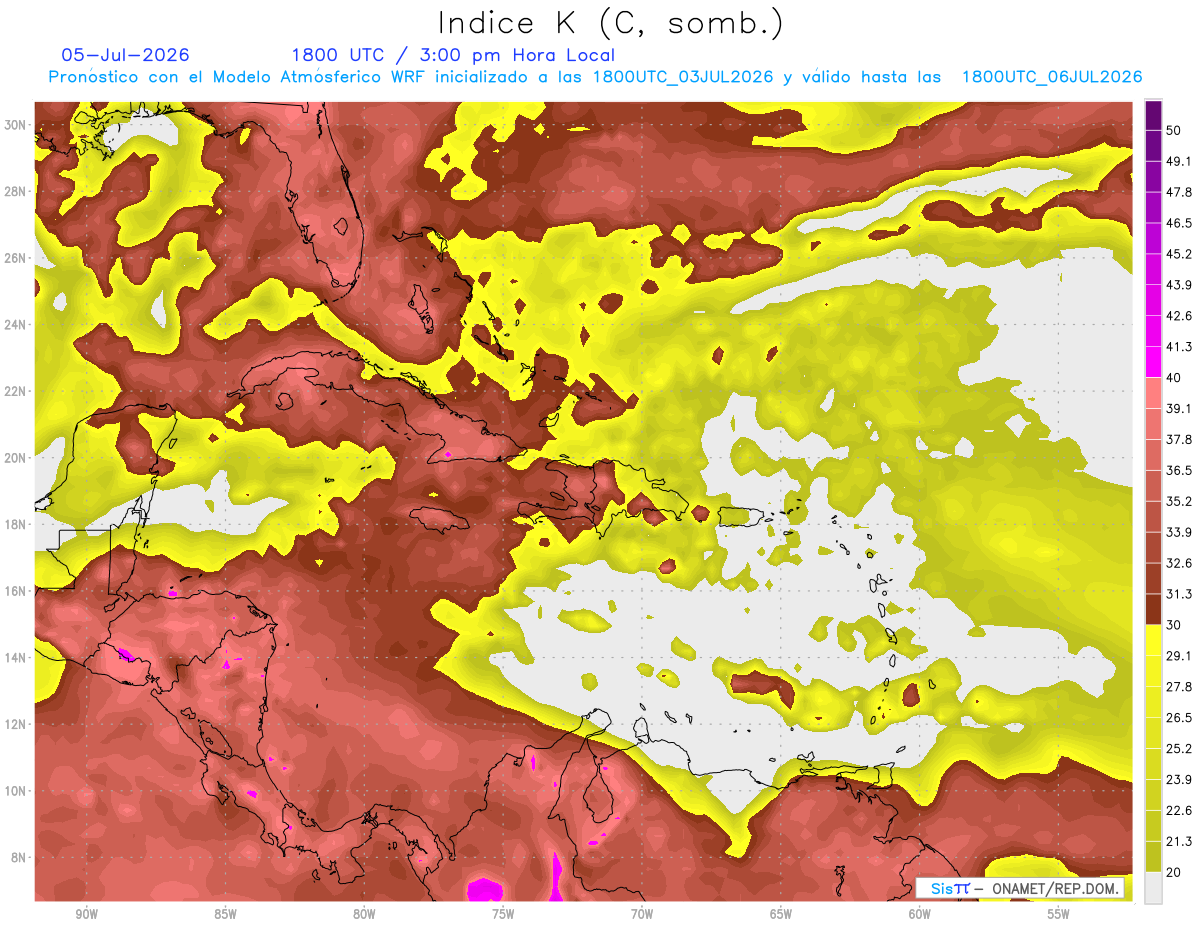Click the '70W' longitude label
1200x927 pixels.
(x=642, y=914)
